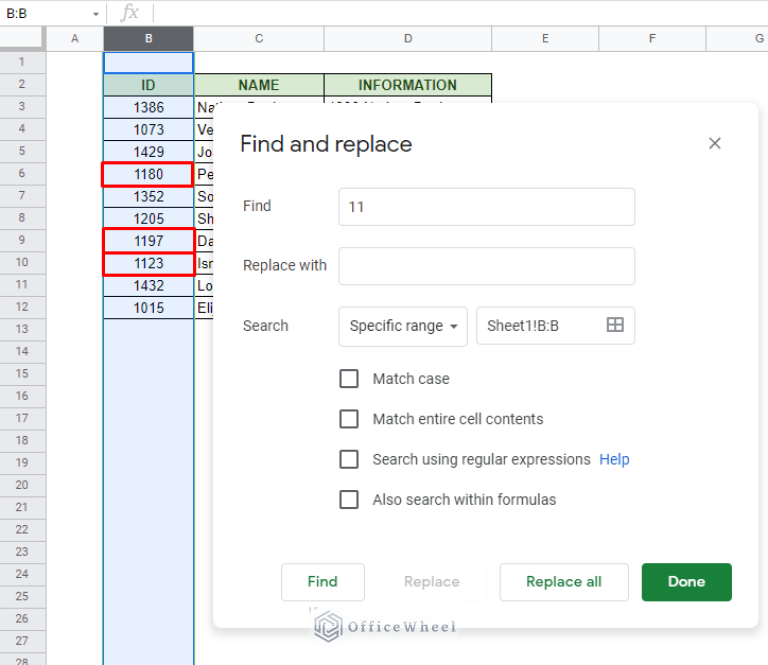768x665 pixels.
Task: Open the regular expressions Help link
Action: (614, 459)
